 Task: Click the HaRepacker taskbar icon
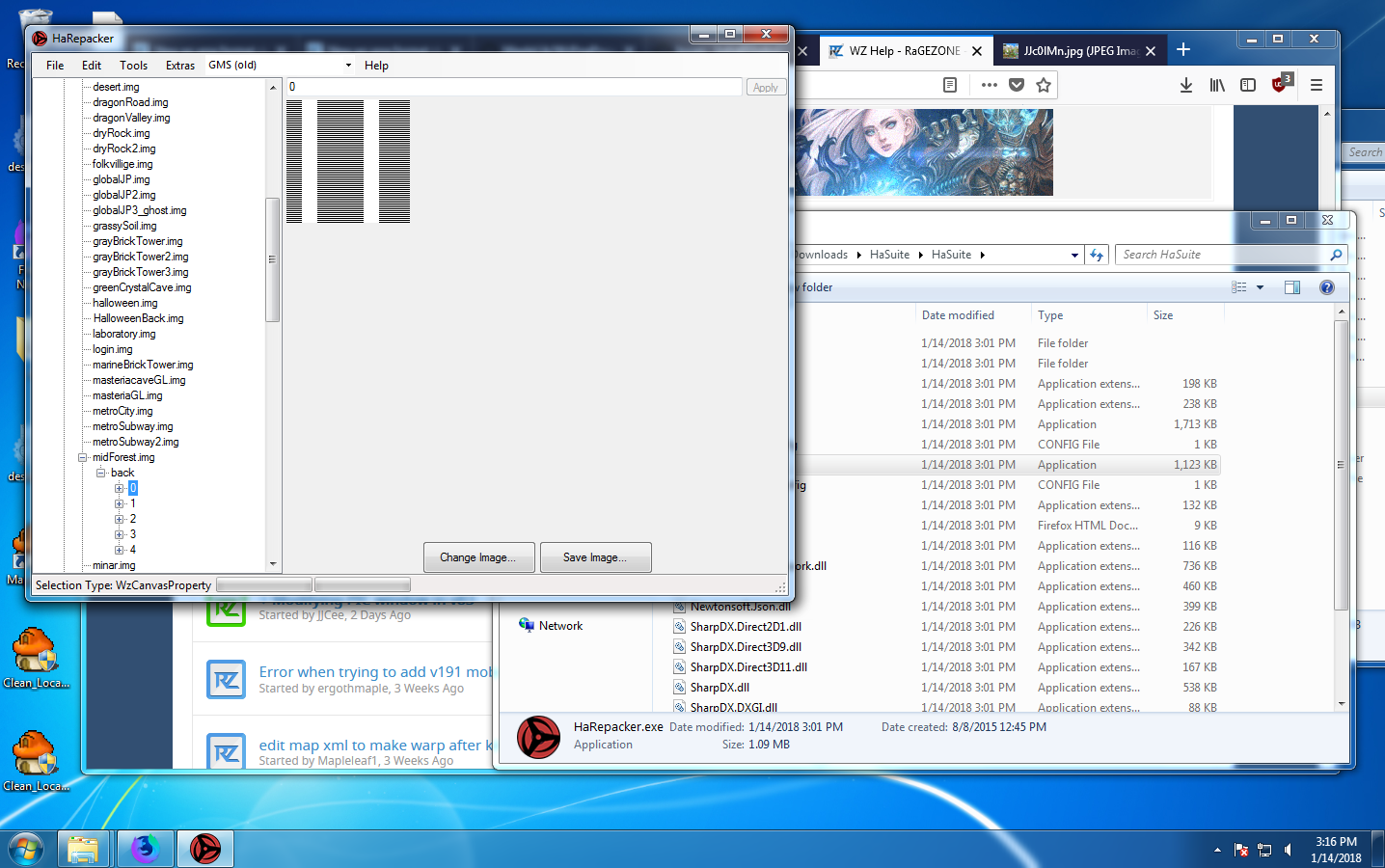[x=205, y=849]
